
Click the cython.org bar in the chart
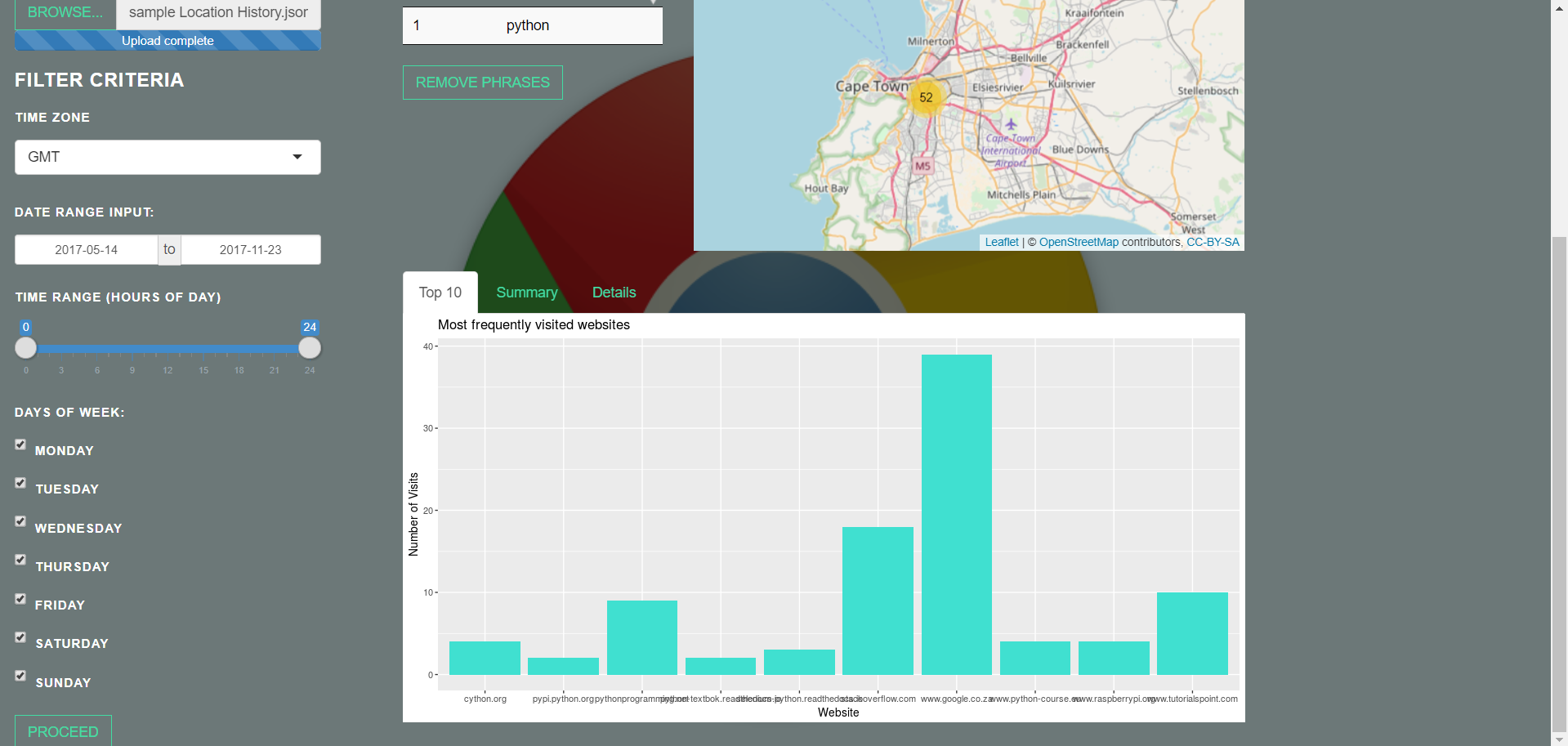coord(485,658)
